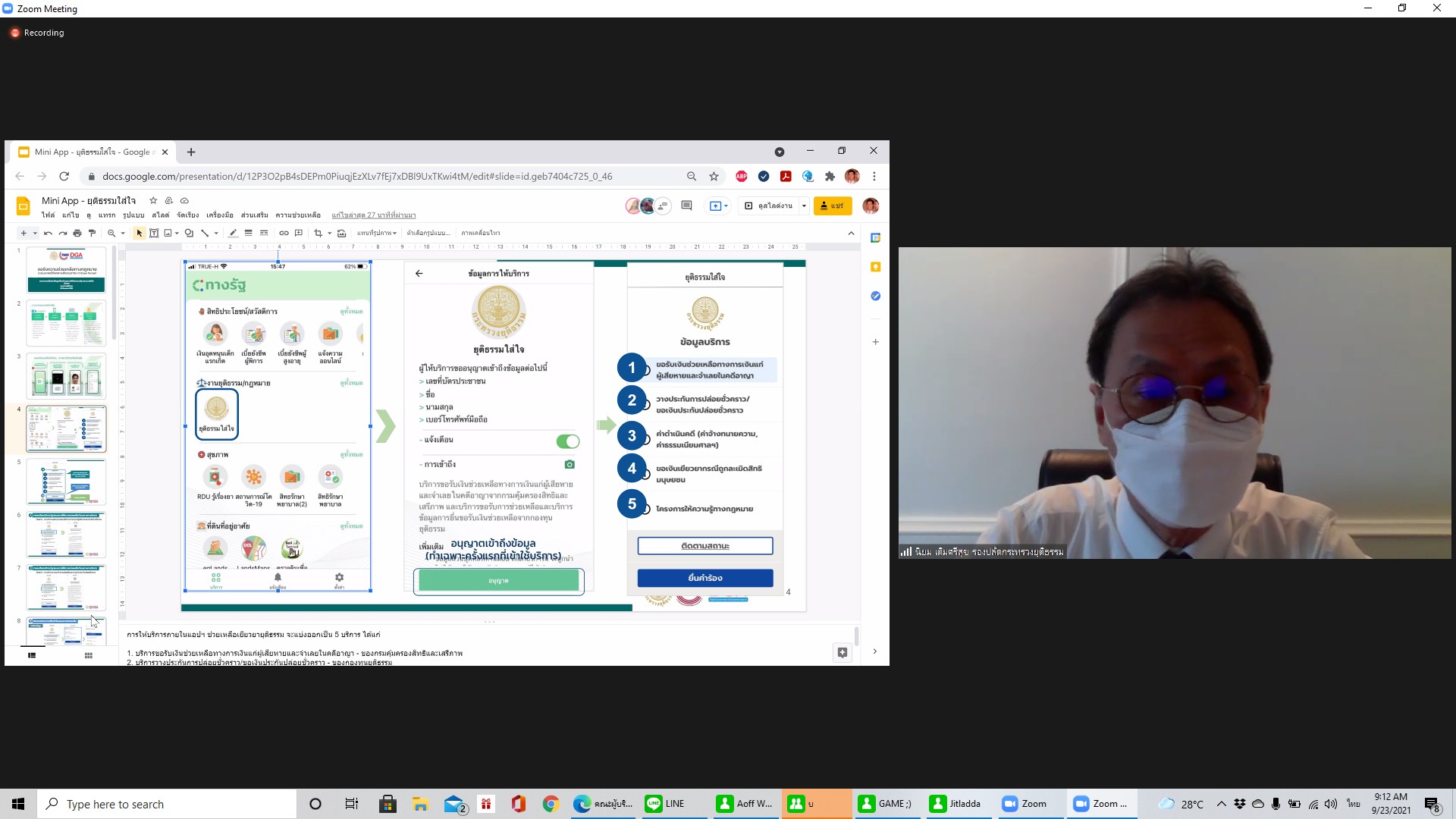Image resolution: width=1456 pixels, height=819 pixels.
Task: Click the Move to folder icon
Action: tap(169, 201)
